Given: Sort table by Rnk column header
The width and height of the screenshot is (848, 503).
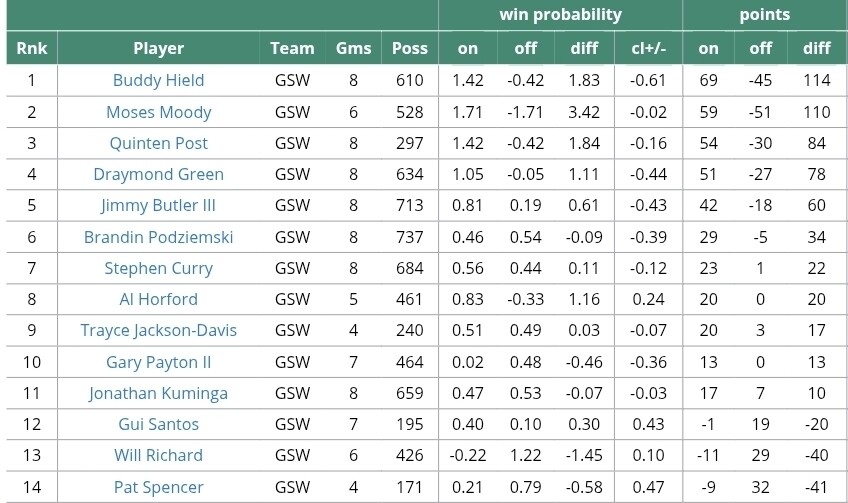Looking at the screenshot, I should (31, 48).
